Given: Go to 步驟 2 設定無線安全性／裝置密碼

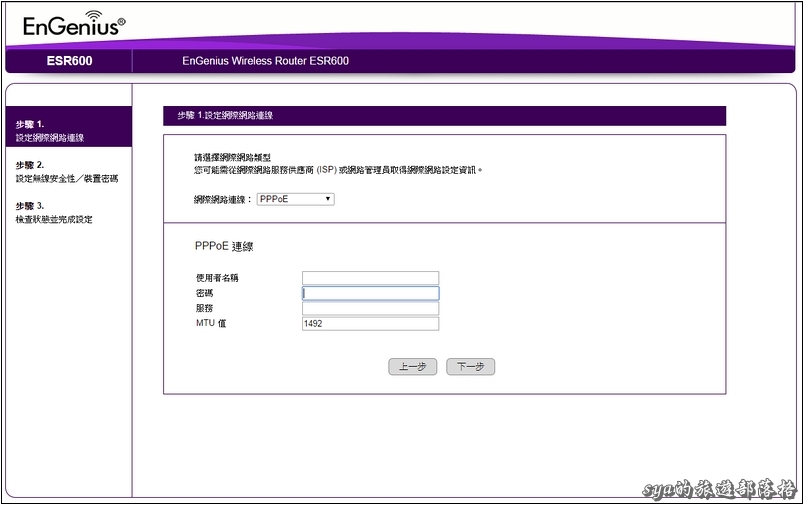Looking at the screenshot, I should 67,172.
